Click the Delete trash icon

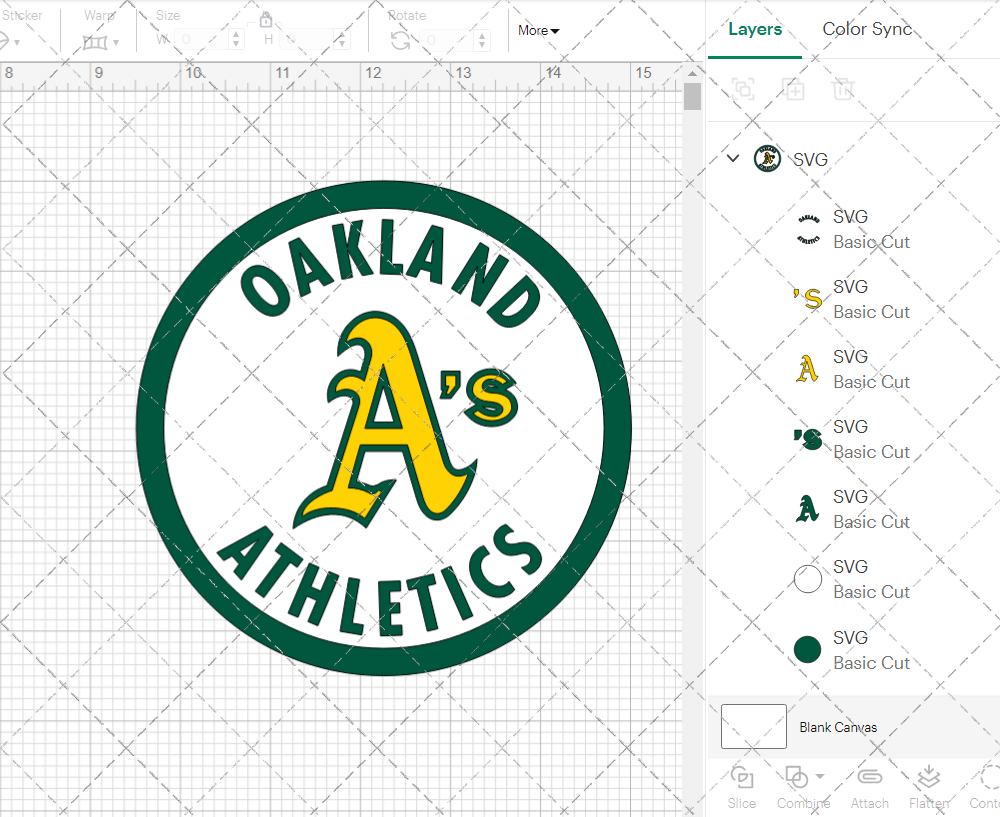[843, 89]
